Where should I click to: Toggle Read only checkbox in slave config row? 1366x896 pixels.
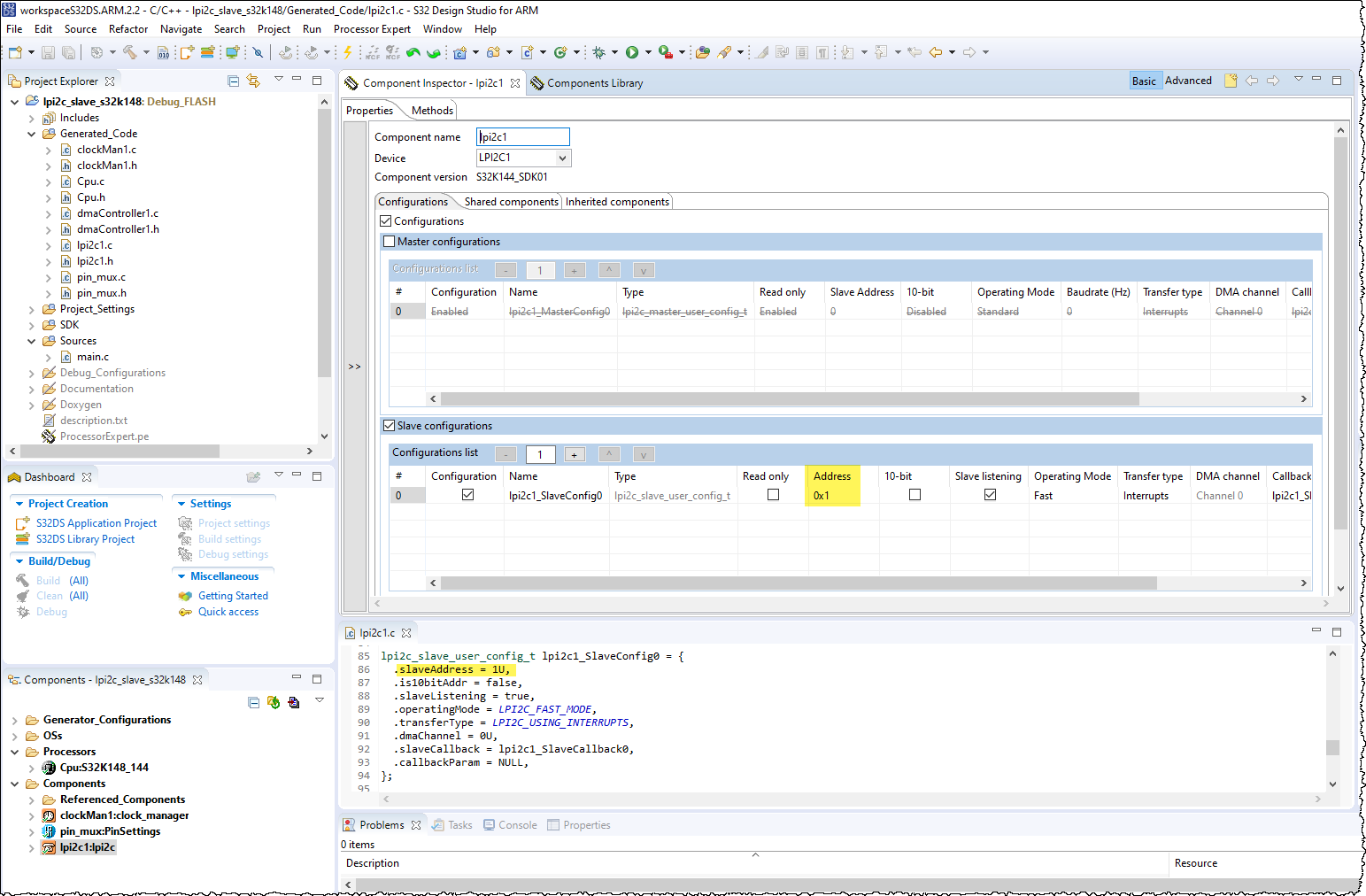point(773,495)
